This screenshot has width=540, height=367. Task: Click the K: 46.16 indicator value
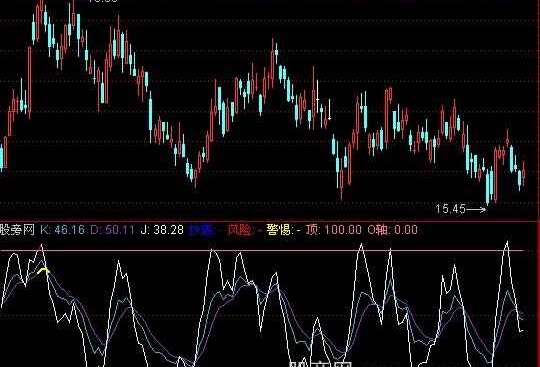62,230
